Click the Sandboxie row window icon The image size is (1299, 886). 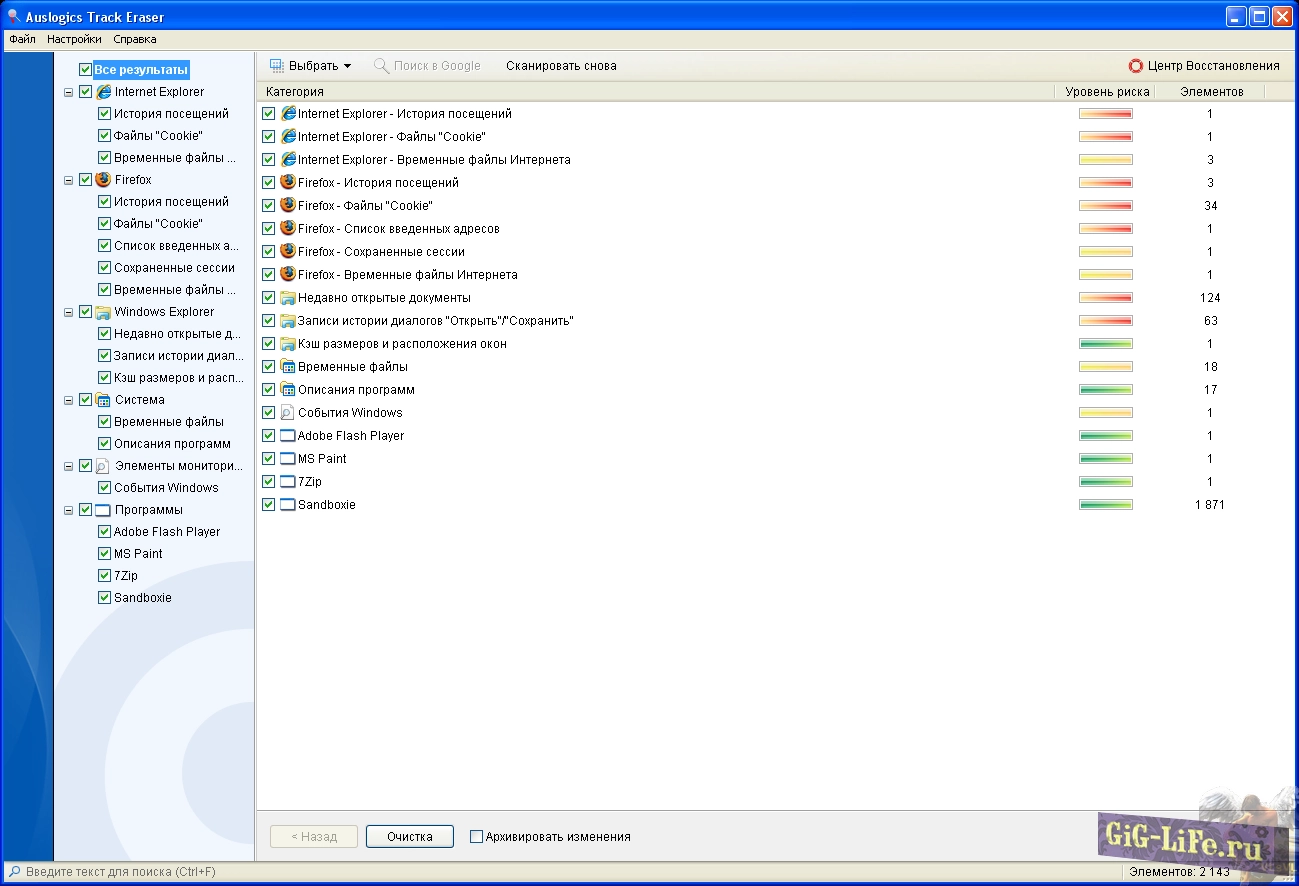(x=288, y=505)
